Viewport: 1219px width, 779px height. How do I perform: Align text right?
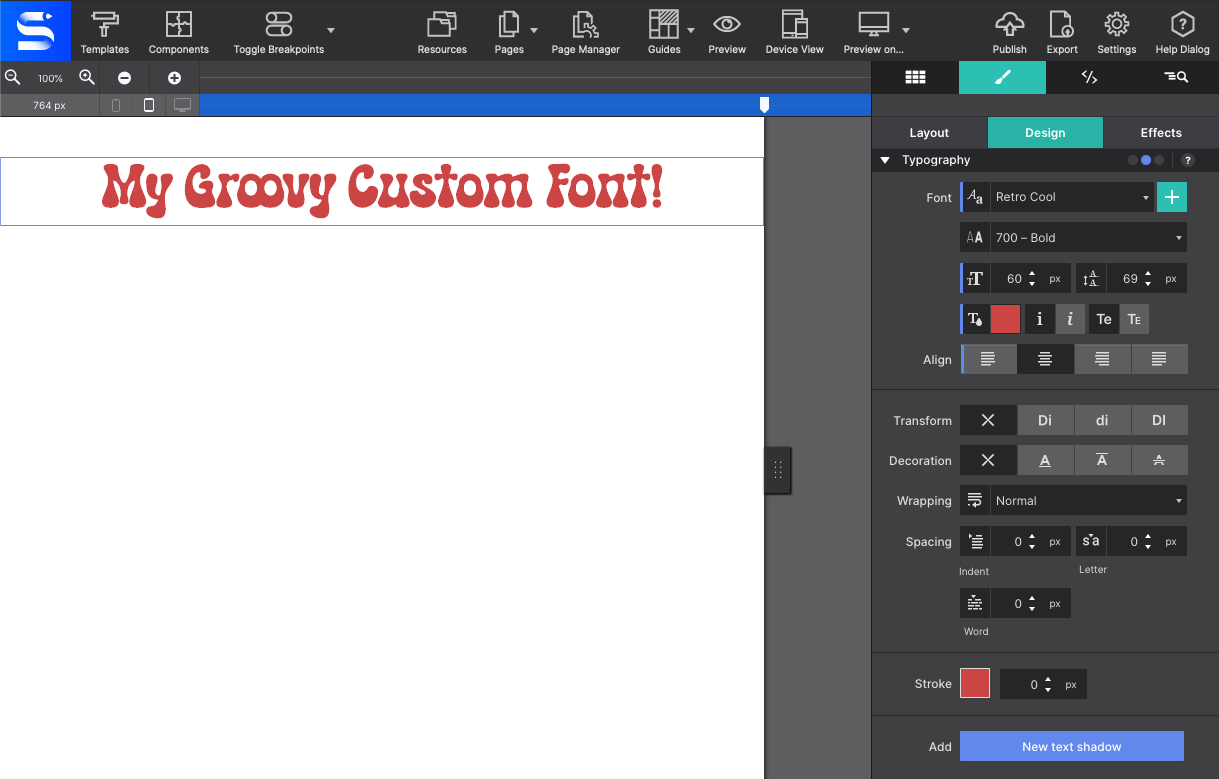[x=1102, y=359]
